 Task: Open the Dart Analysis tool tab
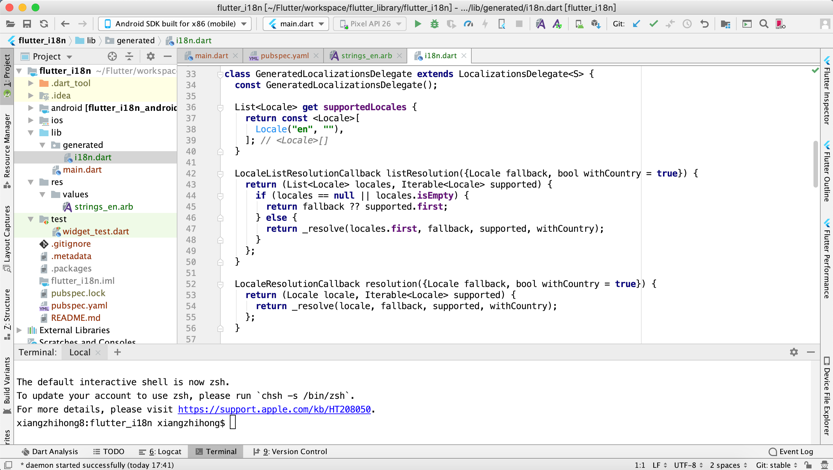[49, 451]
